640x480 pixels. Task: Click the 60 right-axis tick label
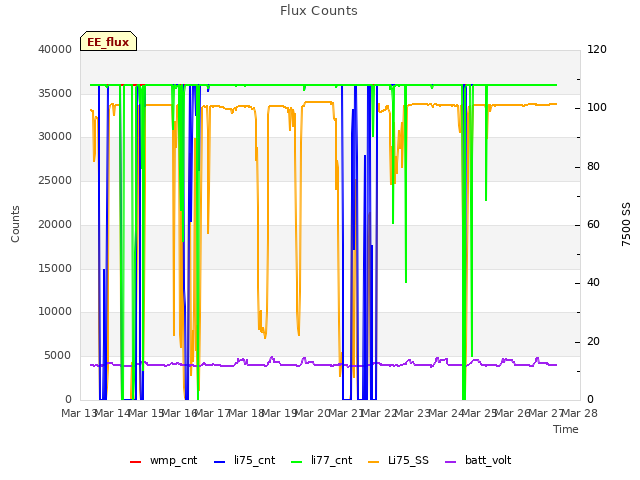593,224
